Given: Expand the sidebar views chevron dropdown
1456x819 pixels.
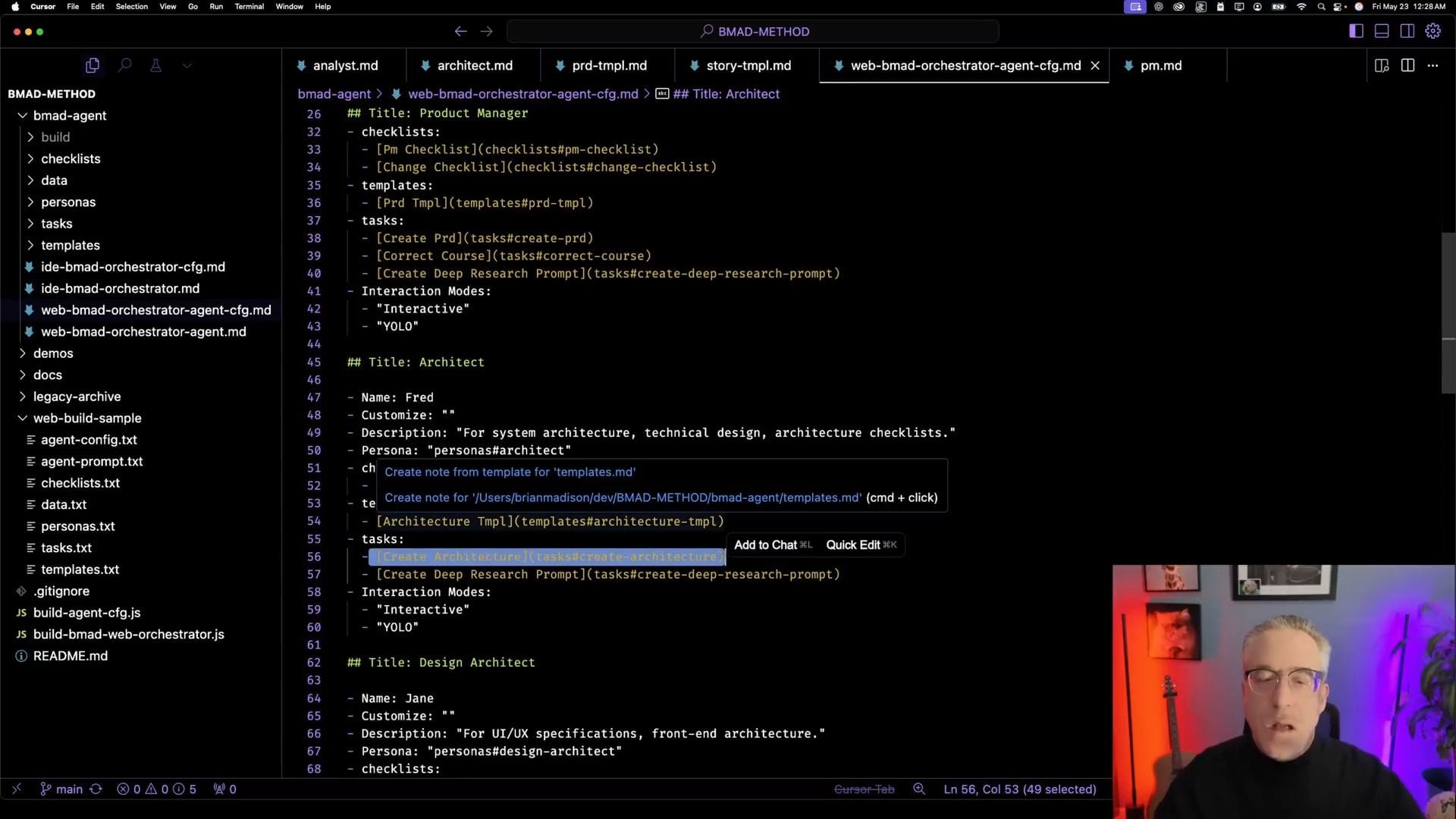Looking at the screenshot, I should 187,65.
